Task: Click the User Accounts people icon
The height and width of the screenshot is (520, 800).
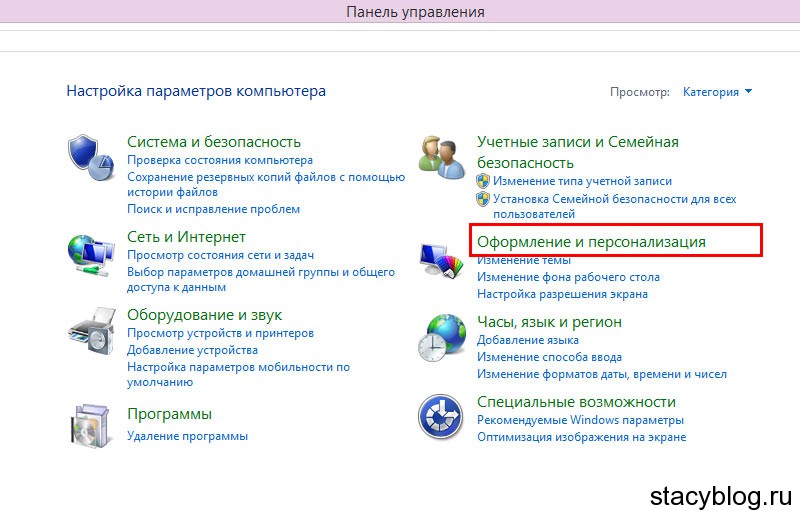Action: pyautogui.click(x=441, y=158)
